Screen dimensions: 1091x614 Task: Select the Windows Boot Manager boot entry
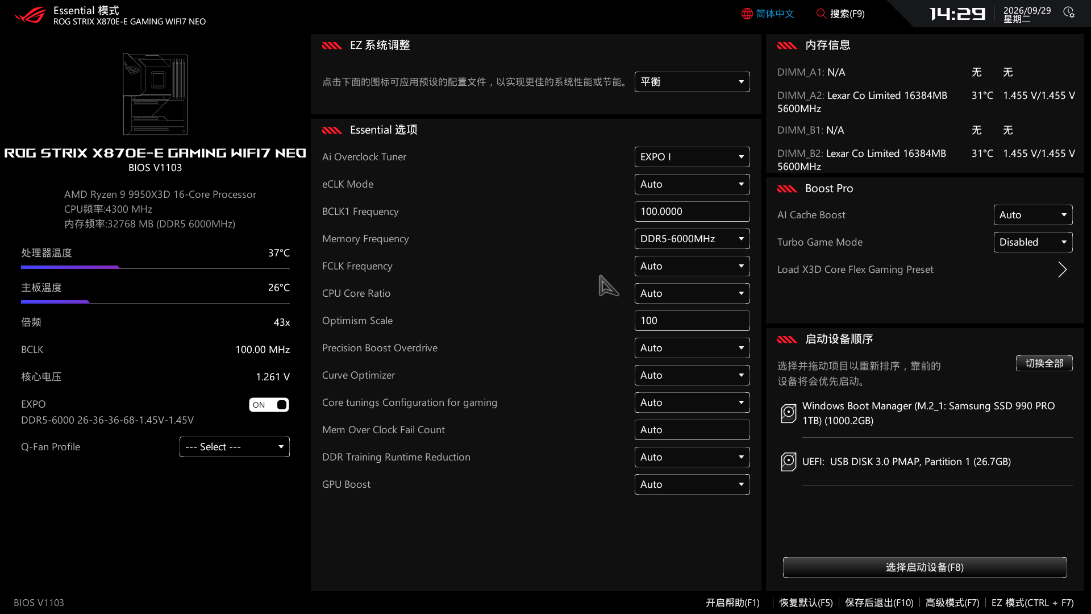(x=926, y=414)
